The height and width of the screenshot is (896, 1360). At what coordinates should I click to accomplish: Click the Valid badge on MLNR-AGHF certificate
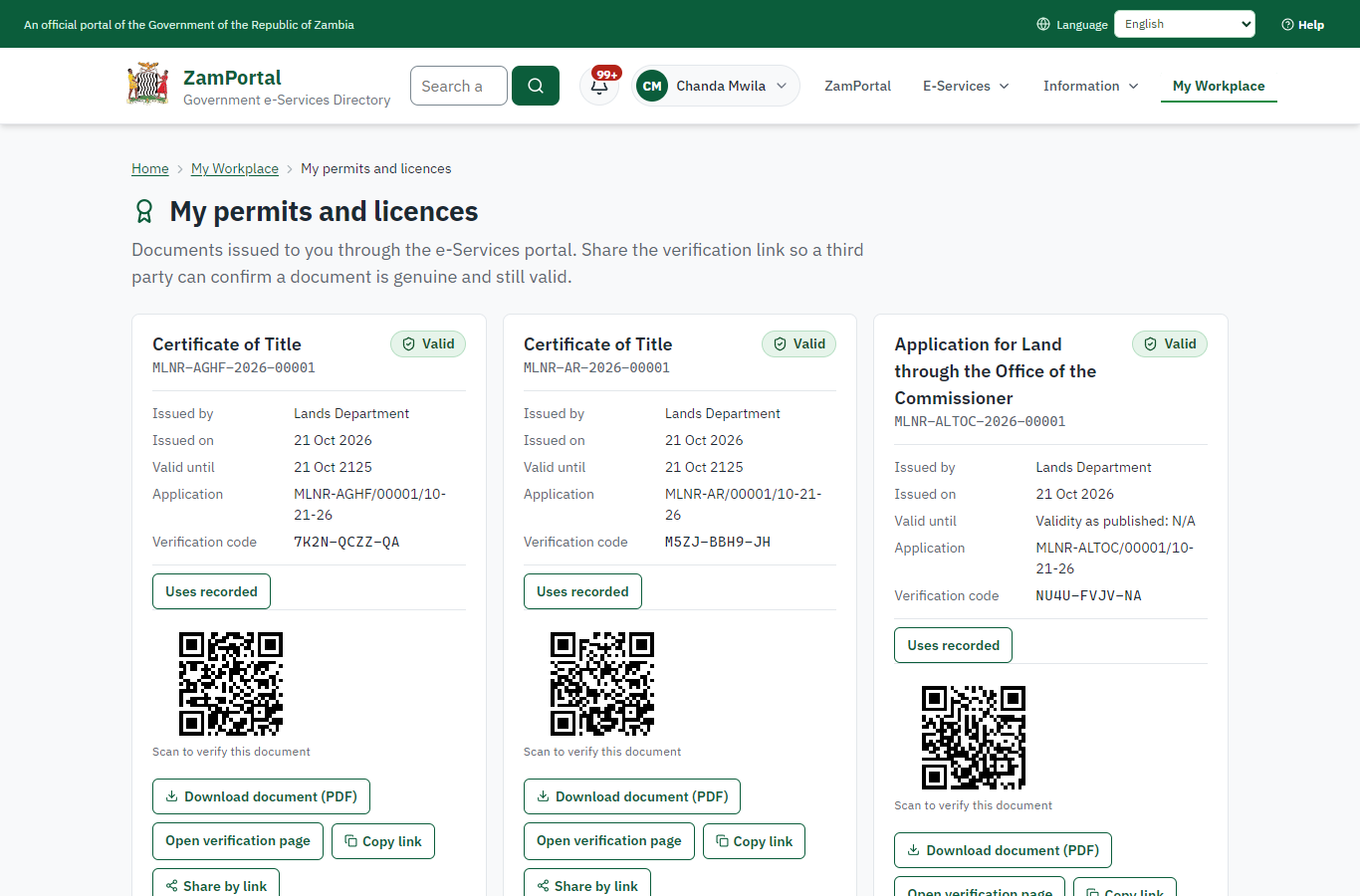coord(428,343)
